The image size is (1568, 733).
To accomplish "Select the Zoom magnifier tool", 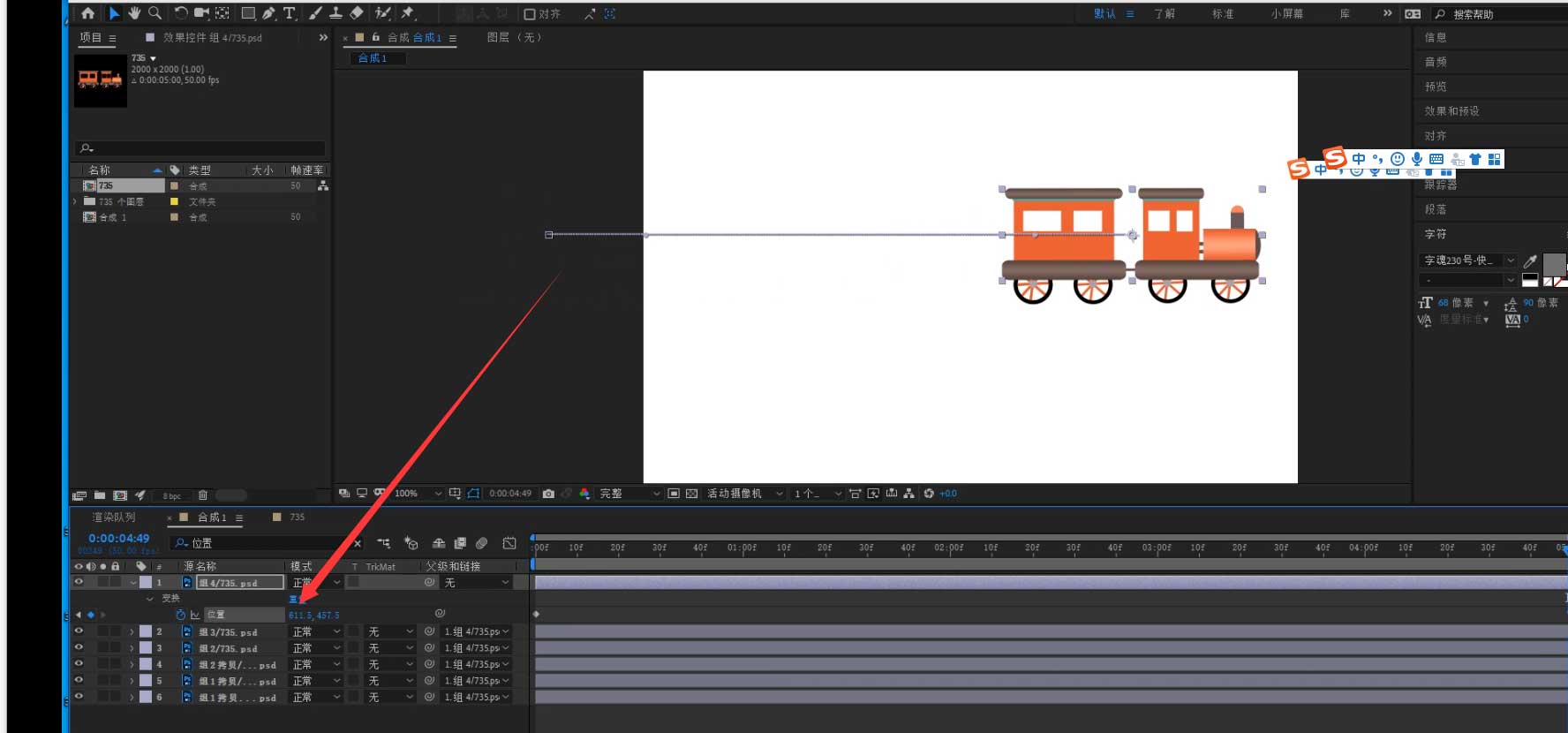I will (155, 13).
